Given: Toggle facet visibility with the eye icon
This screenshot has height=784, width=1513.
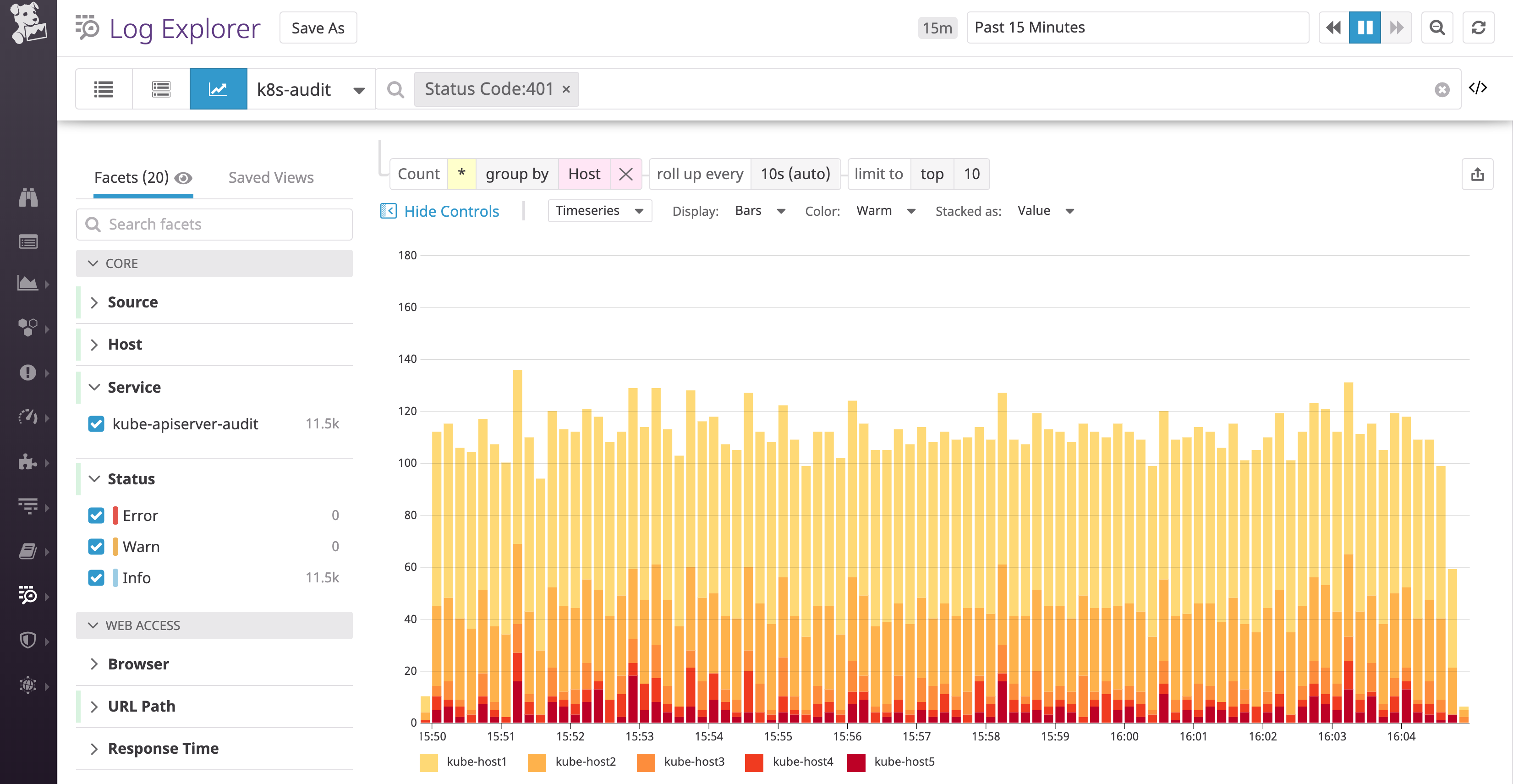Looking at the screenshot, I should [183, 178].
